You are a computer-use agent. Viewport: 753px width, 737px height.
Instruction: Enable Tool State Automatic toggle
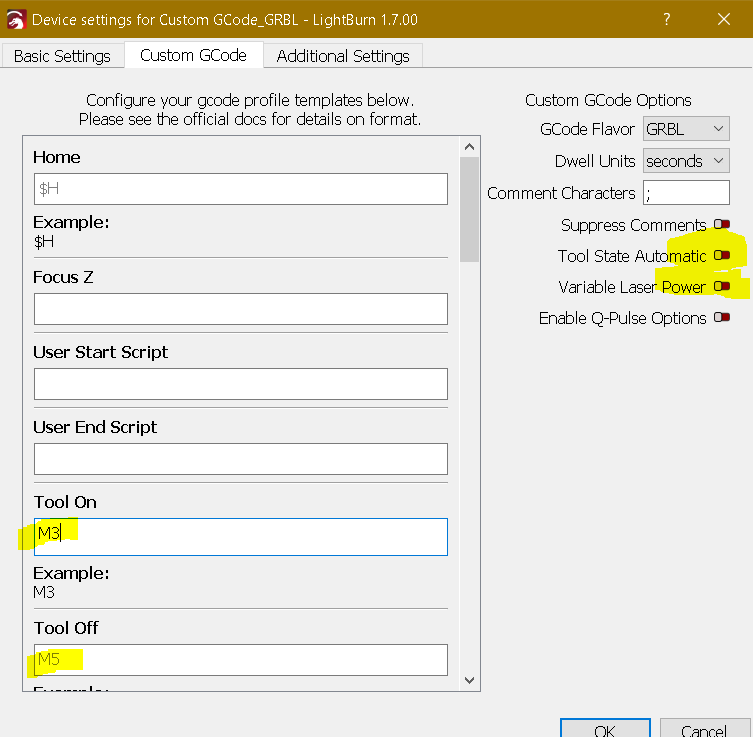click(721, 256)
